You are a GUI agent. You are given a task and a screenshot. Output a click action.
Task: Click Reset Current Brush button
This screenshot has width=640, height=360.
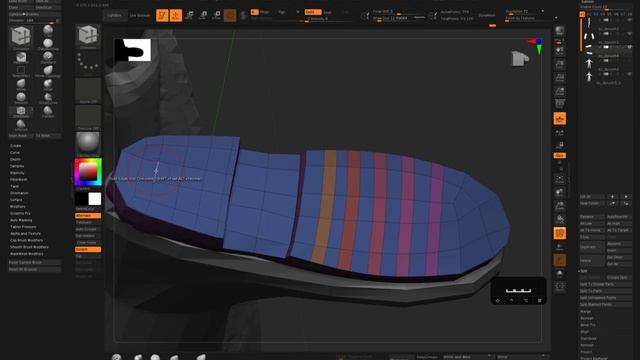35,262
